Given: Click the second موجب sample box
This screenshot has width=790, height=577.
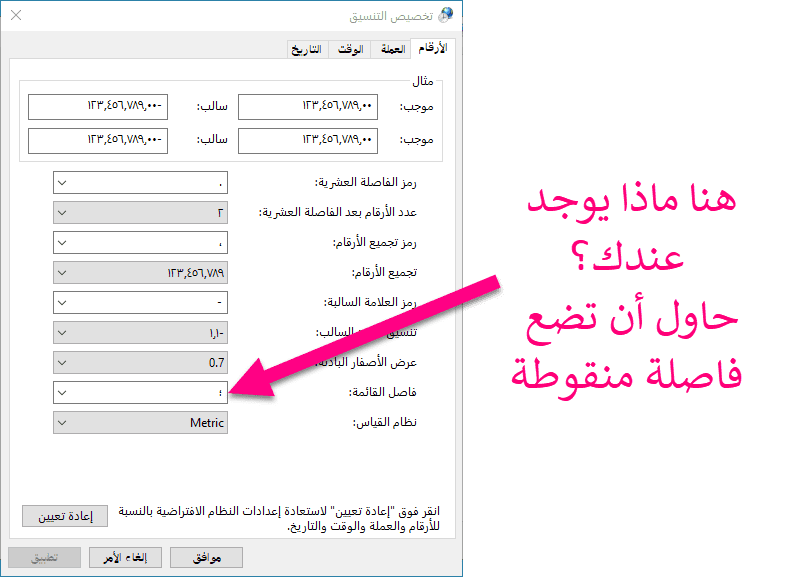Looking at the screenshot, I should click(308, 141).
